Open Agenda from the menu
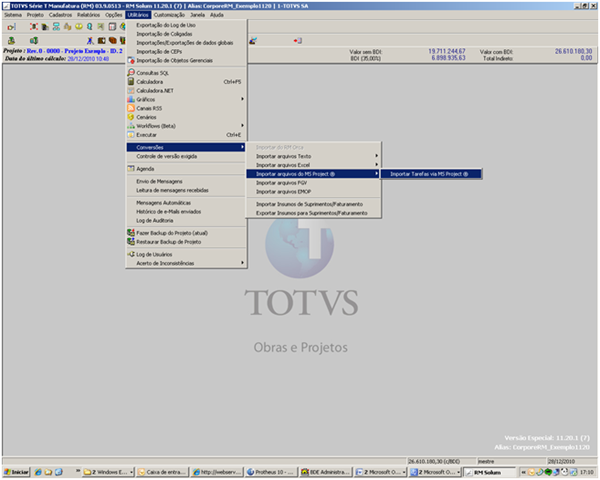Screen dimensions: 600x480 click(186, 168)
